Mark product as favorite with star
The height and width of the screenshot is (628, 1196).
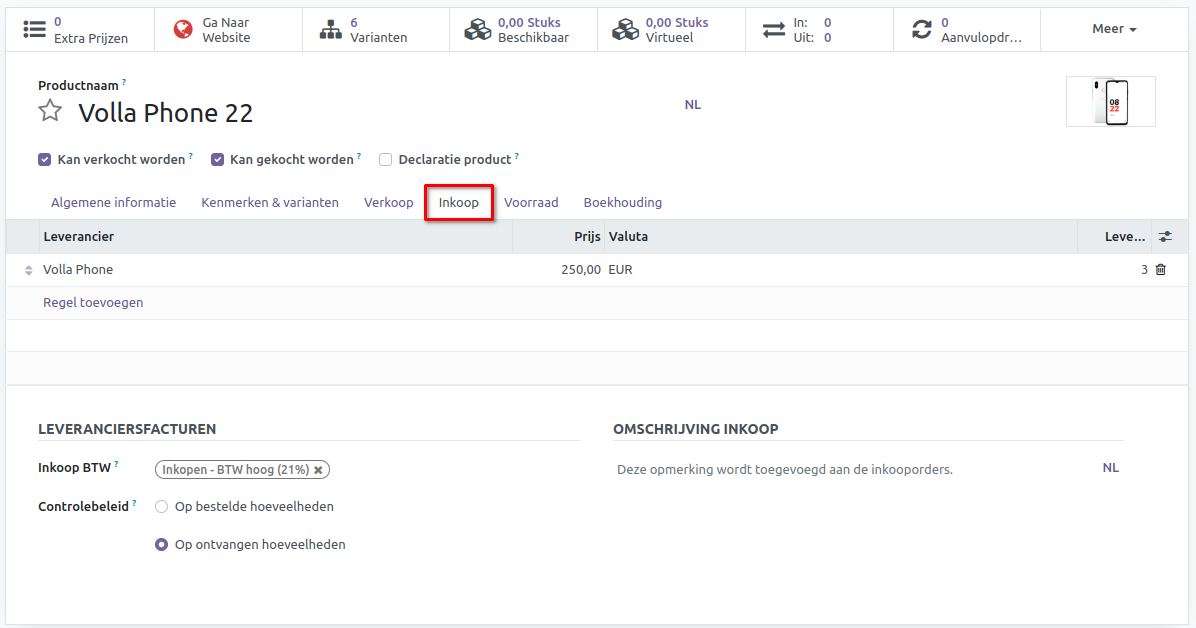[x=50, y=111]
